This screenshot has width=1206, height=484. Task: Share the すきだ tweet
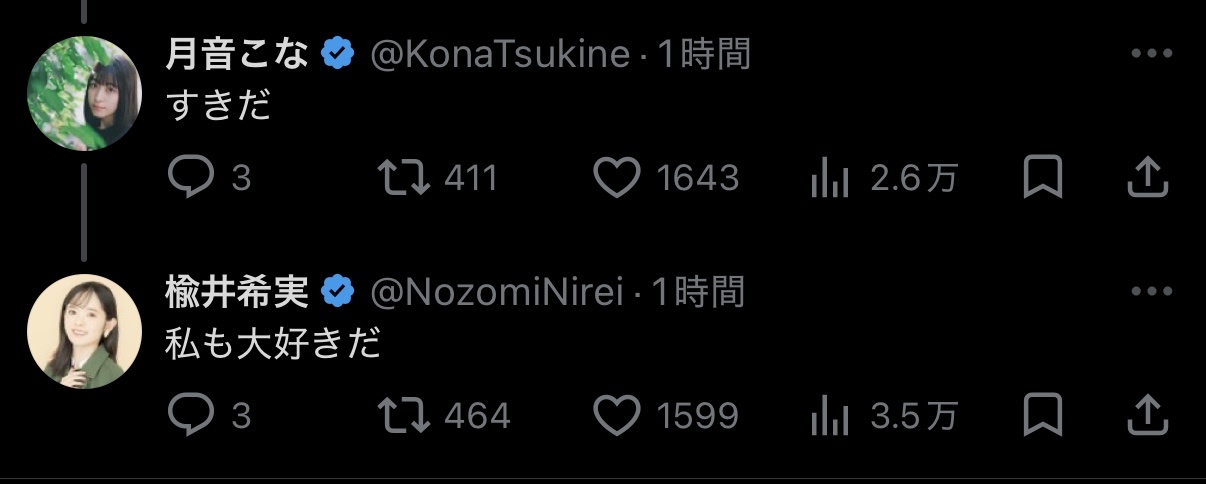pos(1147,178)
